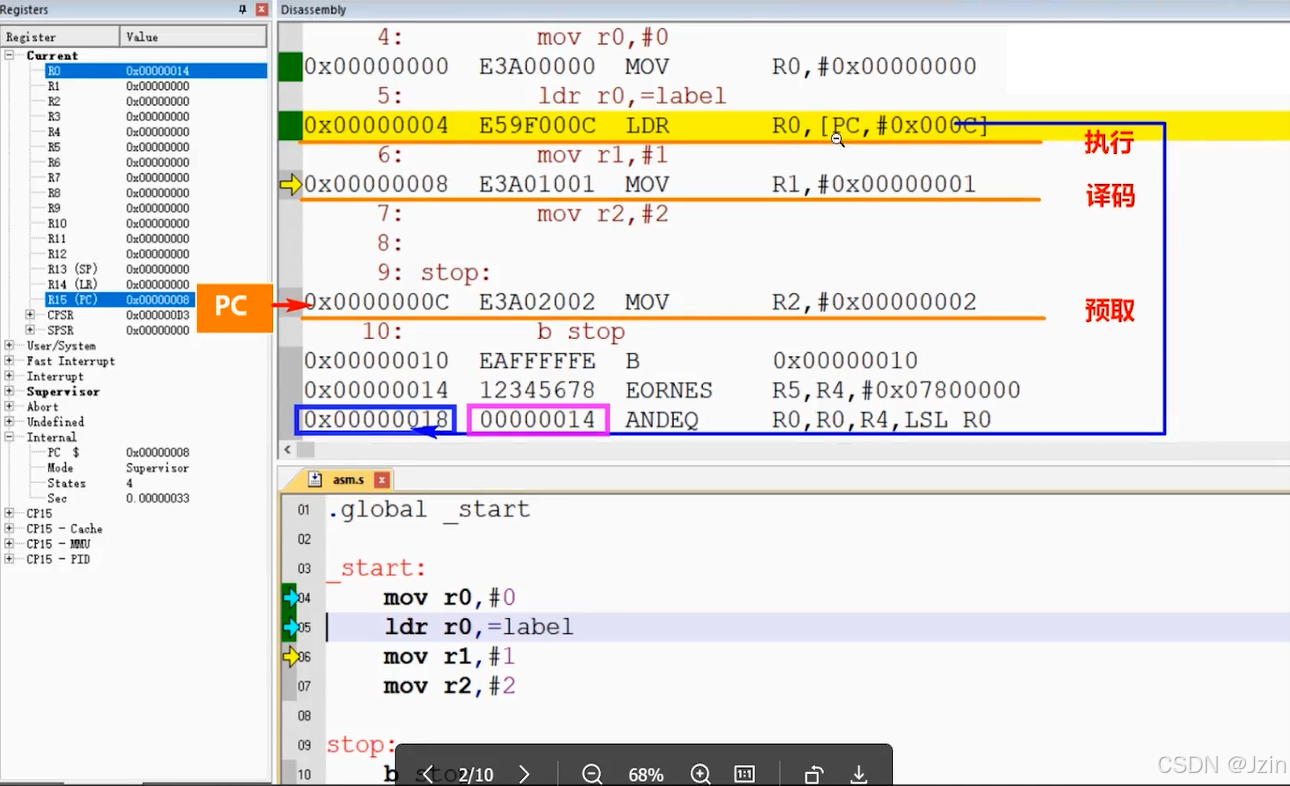Click line 06 current-statement arrow in gutter
Viewport: 1290px width, 786px height.
pos(291,657)
